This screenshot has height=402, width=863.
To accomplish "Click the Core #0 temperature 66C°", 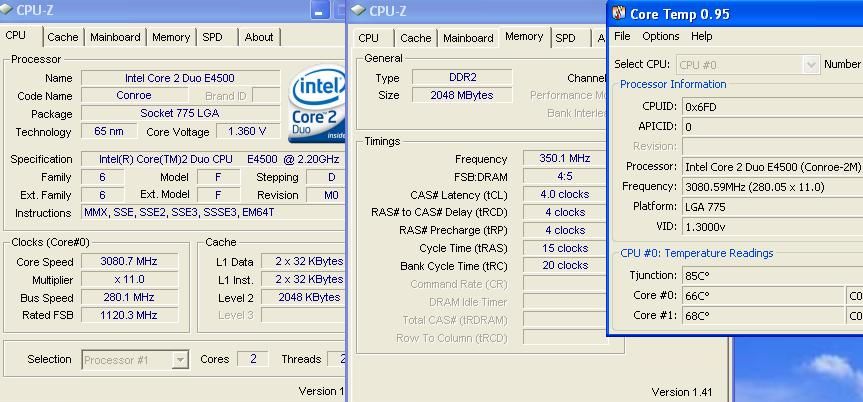I will tap(763, 296).
